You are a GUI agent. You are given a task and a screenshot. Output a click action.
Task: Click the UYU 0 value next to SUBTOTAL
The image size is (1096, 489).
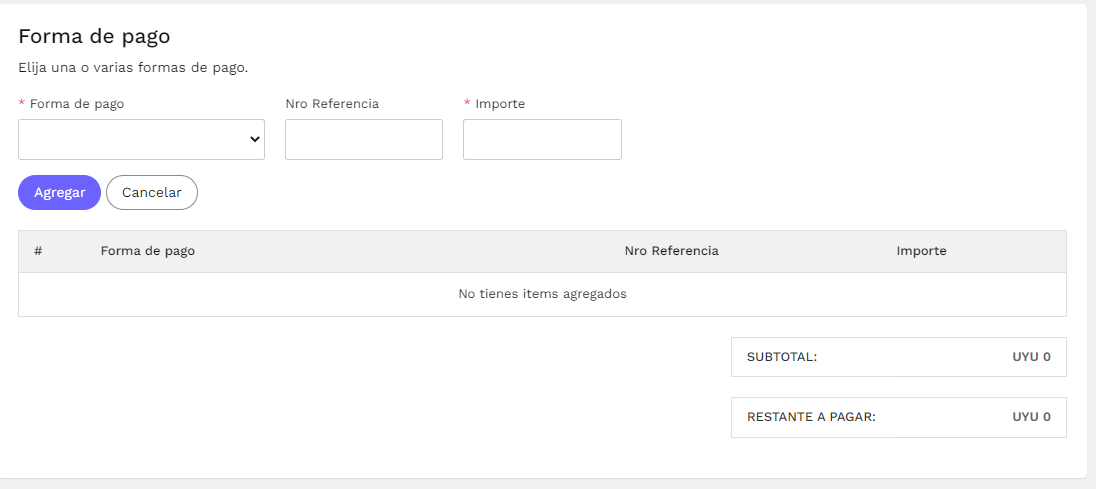tap(1031, 357)
